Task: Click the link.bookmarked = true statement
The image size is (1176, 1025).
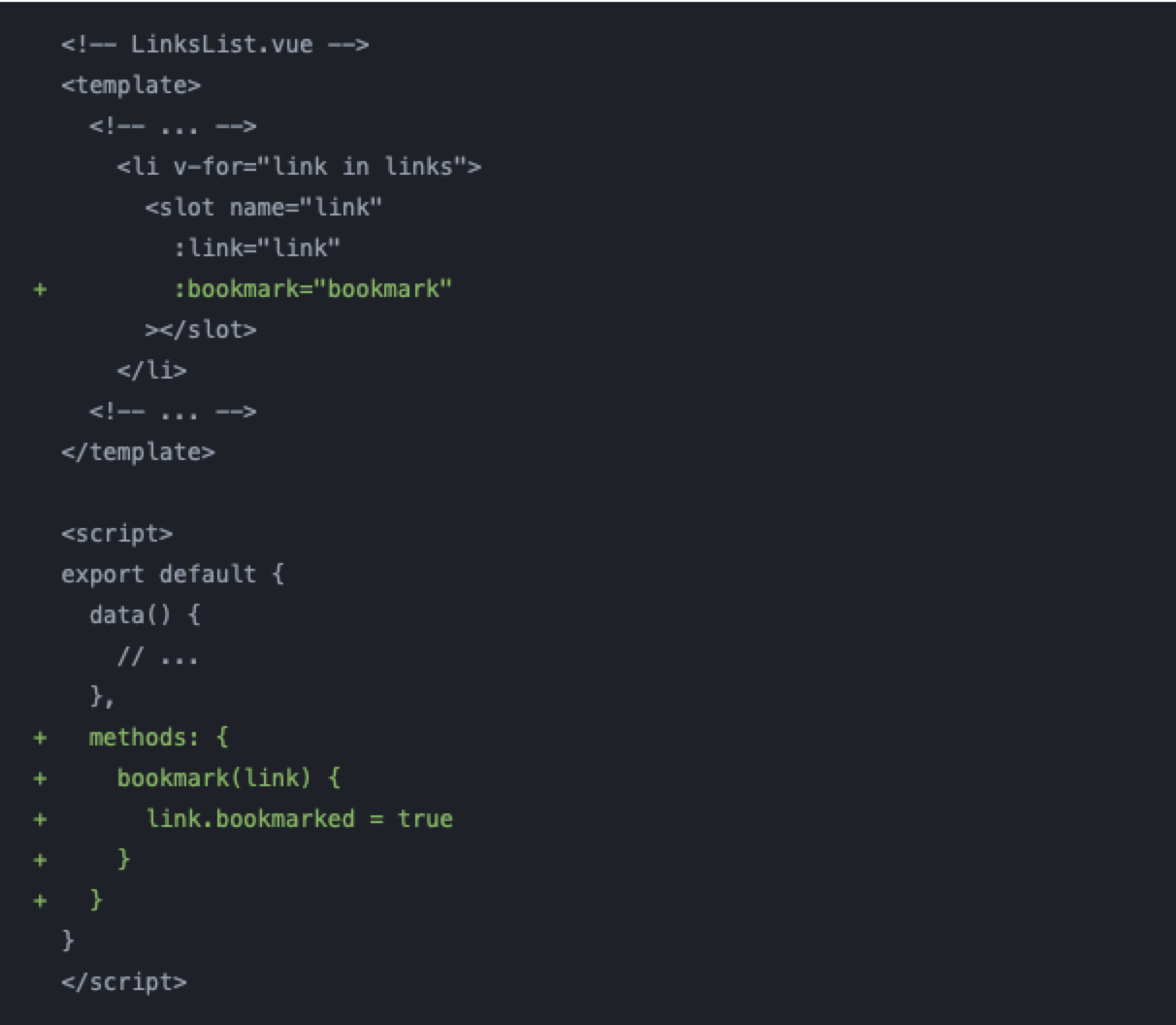Action: tap(299, 819)
